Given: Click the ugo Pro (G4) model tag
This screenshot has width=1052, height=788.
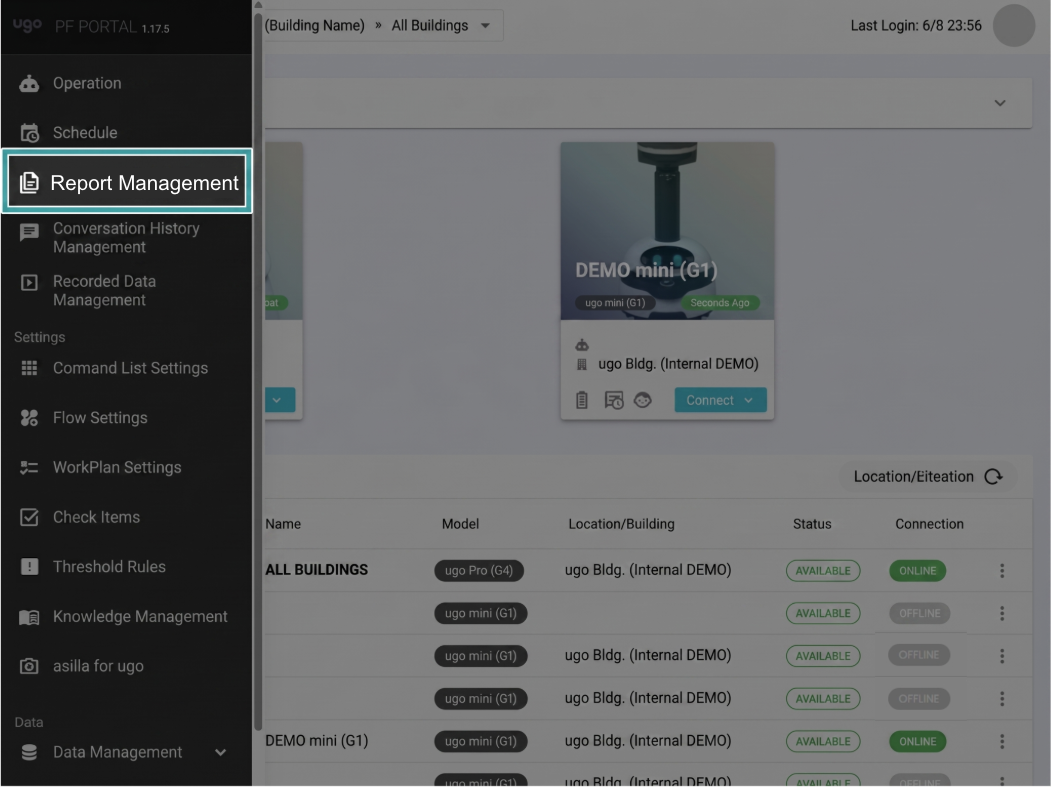Looking at the screenshot, I should point(479,571).
